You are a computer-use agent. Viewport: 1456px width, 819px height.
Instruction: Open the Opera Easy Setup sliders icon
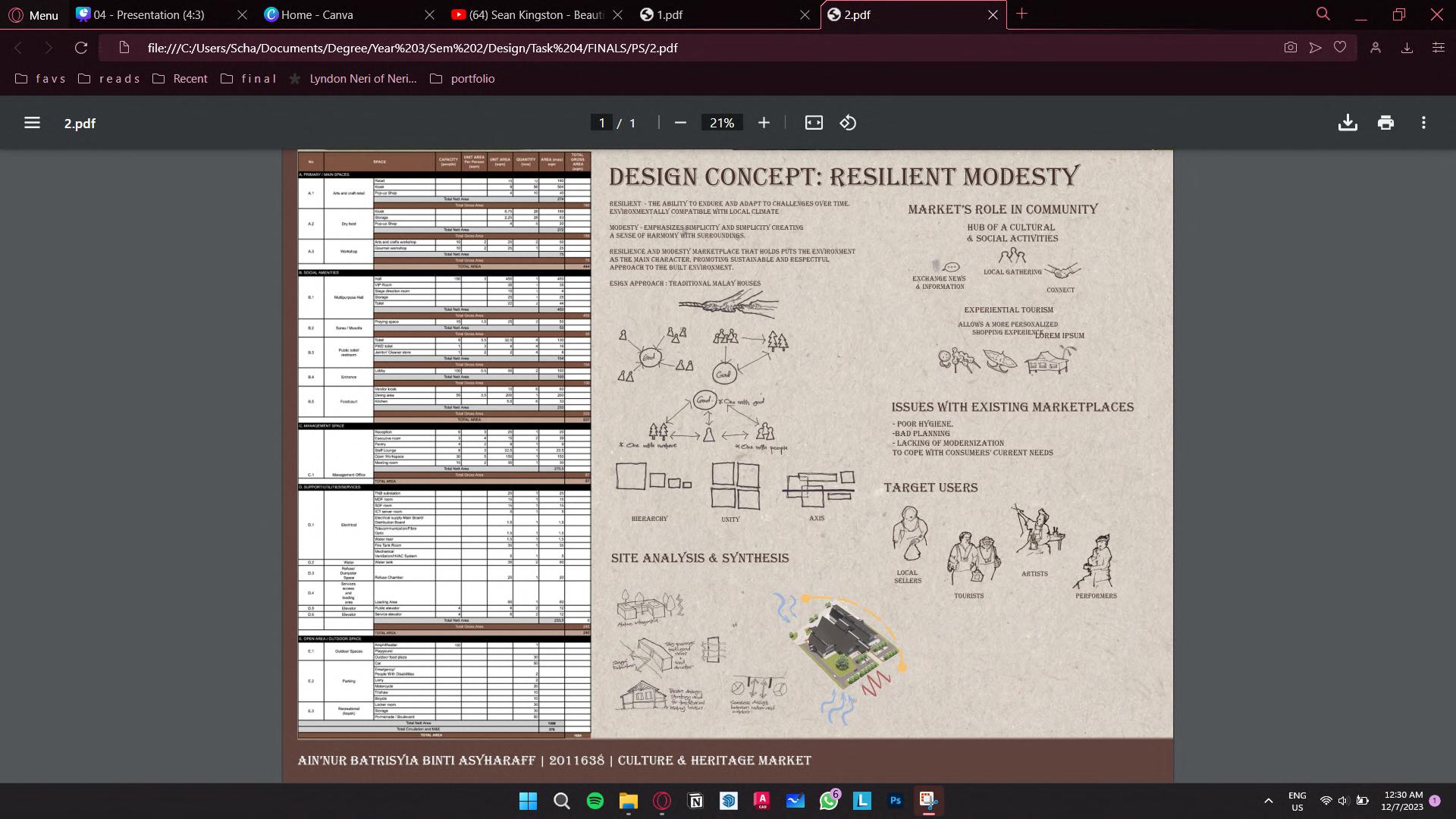click(x=1438, y=48)
